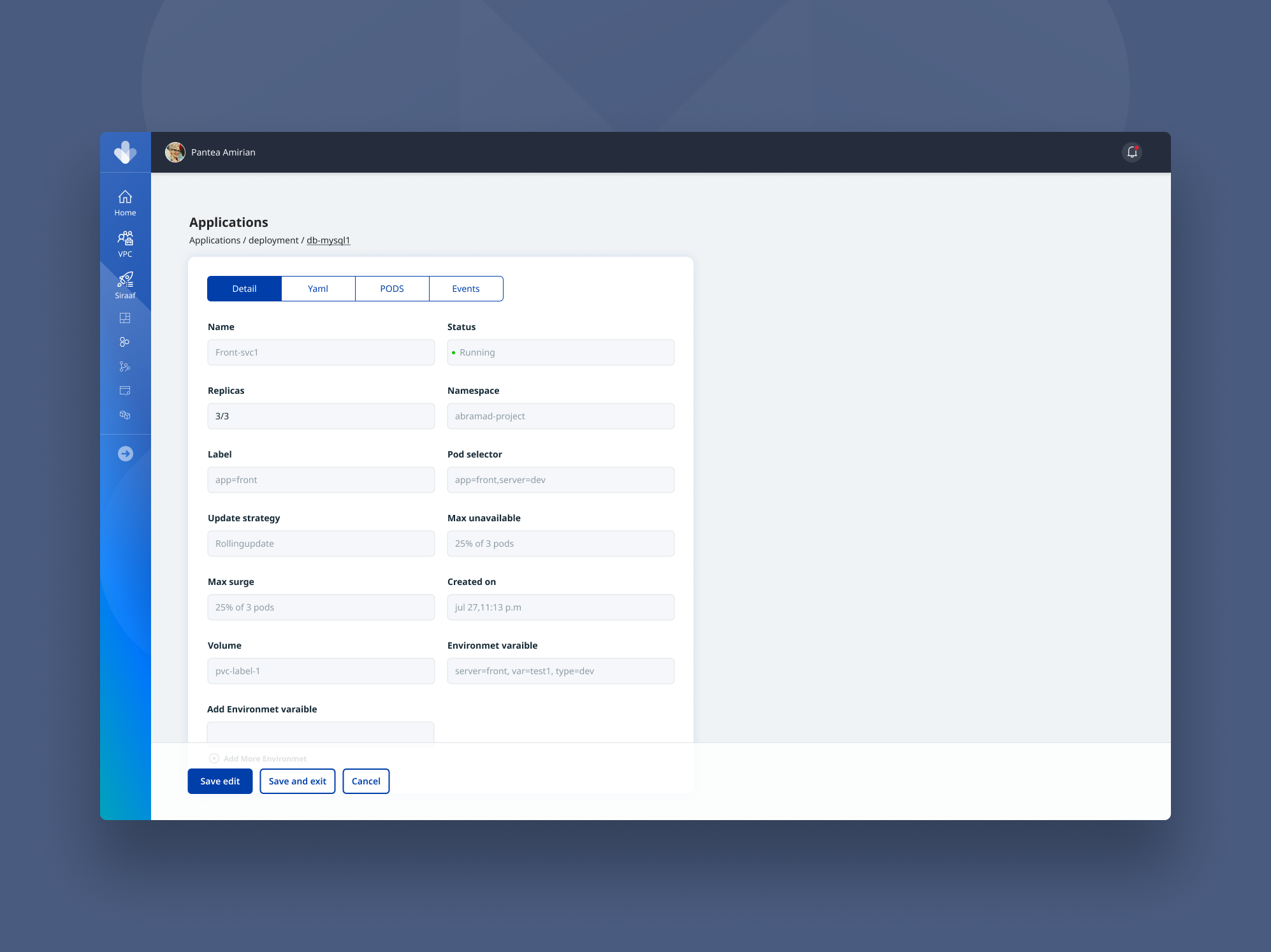
Task: Open the Events tab
Action: [466, 289]
